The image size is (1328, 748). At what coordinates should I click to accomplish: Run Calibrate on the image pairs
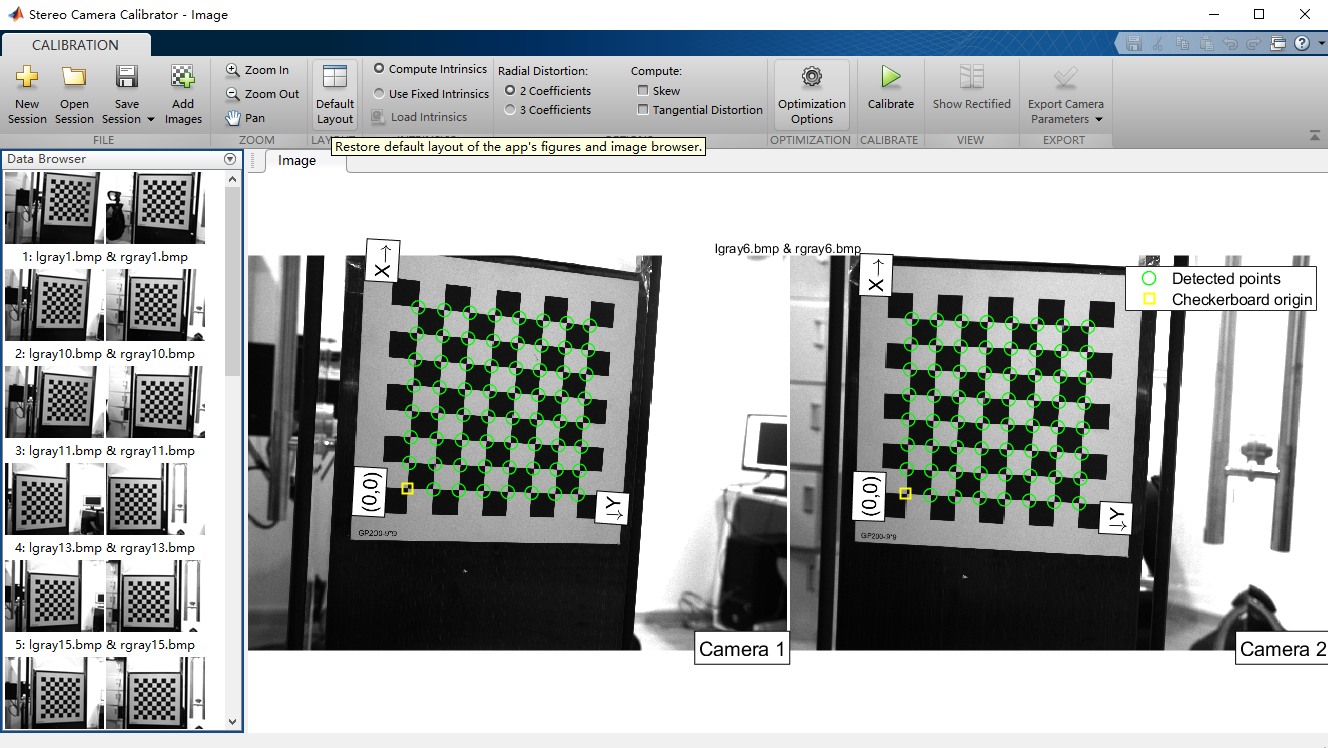coord(889,93)
